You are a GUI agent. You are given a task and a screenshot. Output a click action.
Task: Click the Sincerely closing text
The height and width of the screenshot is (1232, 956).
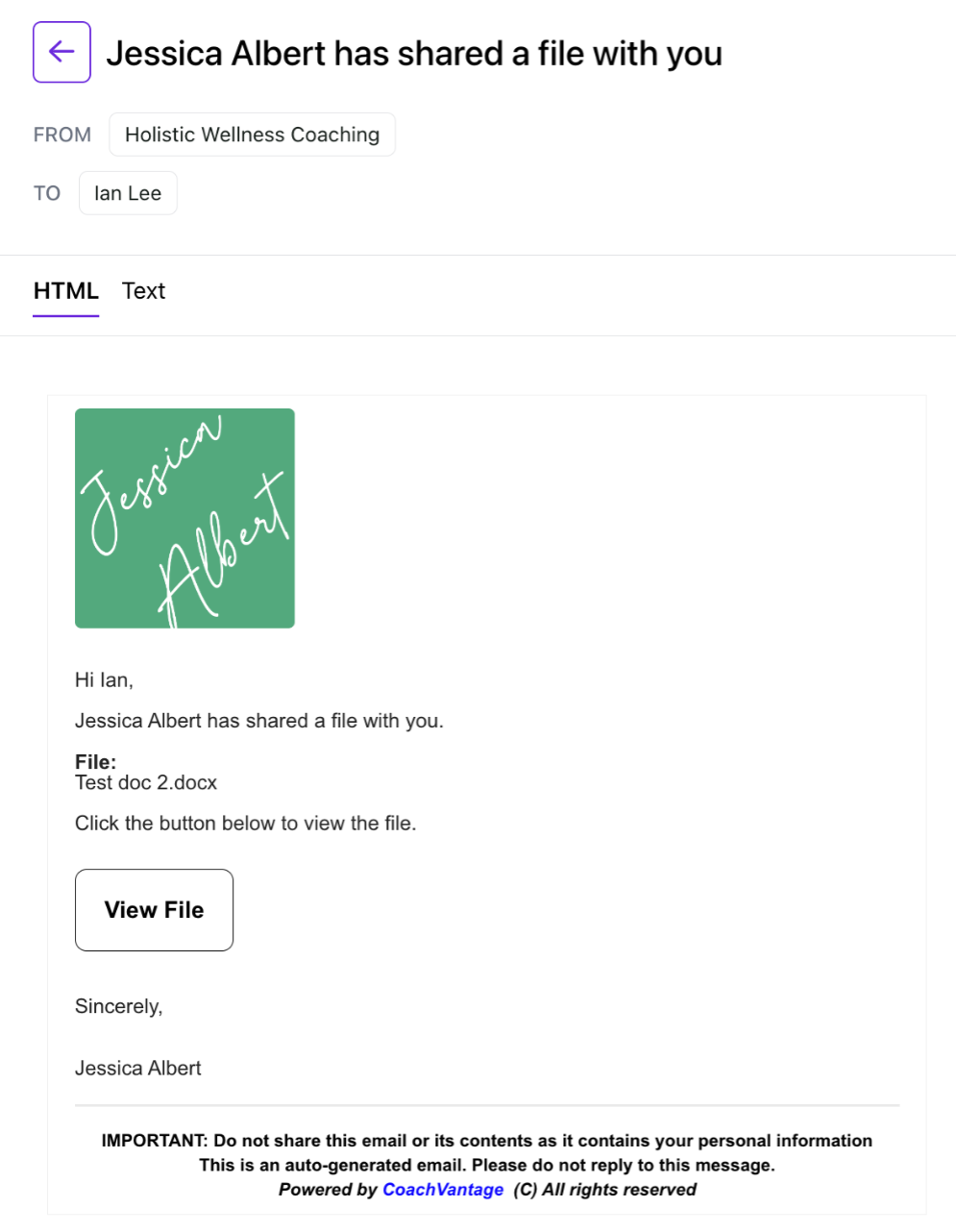[x=119, y=1006]
